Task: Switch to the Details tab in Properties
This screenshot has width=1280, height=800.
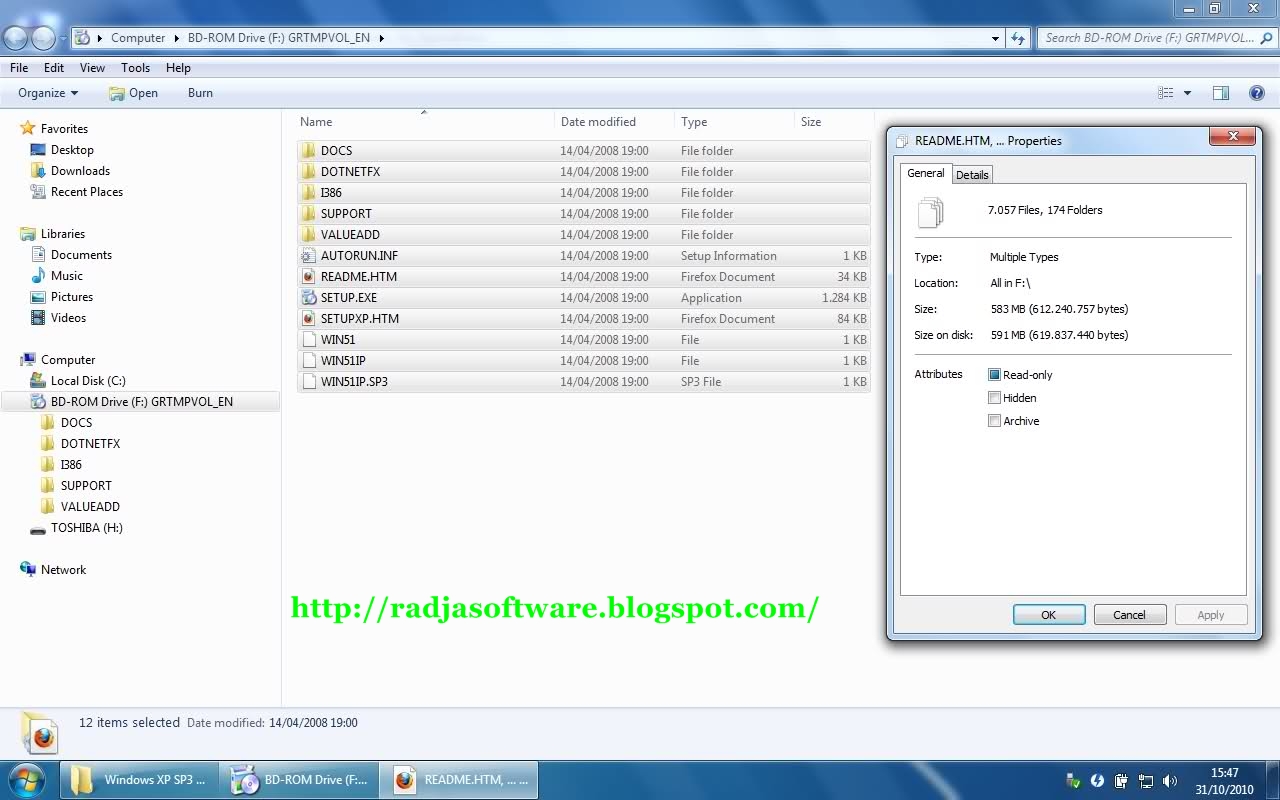Action: click(972, 175)
